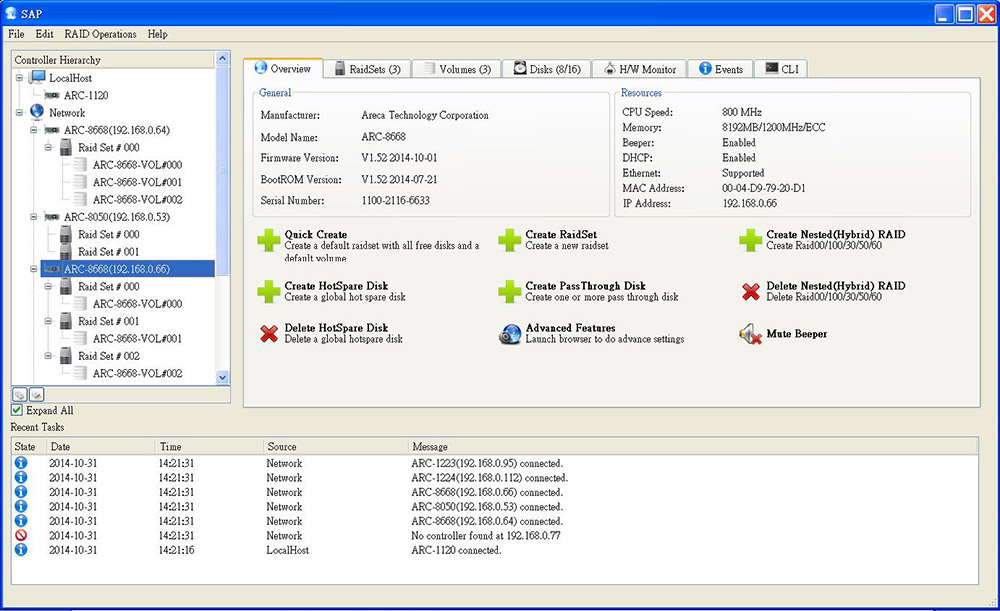Viewport: 1000px width, 611px height.
Task: Click the error icon beside 'No controller found'
Action: (x=21, y=536)
